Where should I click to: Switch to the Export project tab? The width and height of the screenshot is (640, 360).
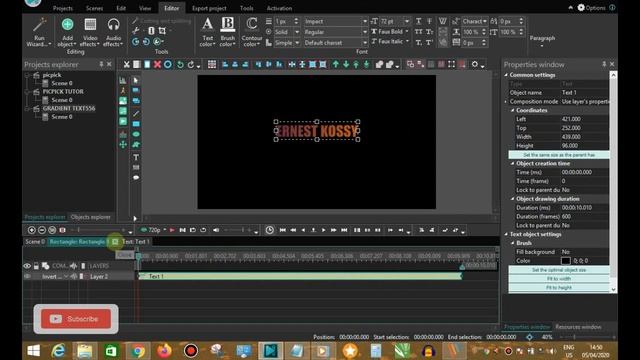coord(209,8)
